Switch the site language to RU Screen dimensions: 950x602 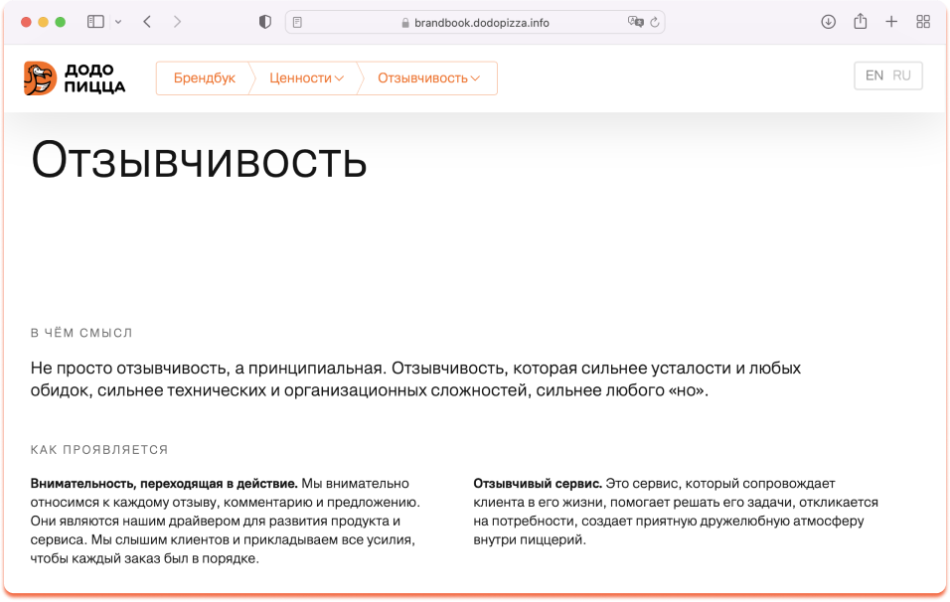[902, 76]
